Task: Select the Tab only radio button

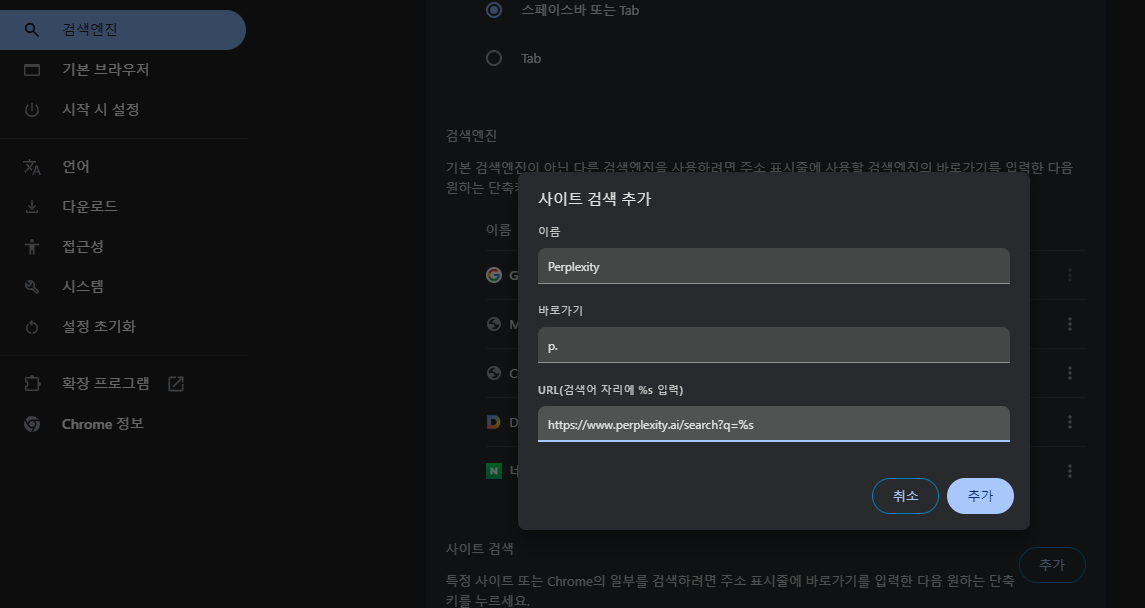Action: (x=494, y=58)
